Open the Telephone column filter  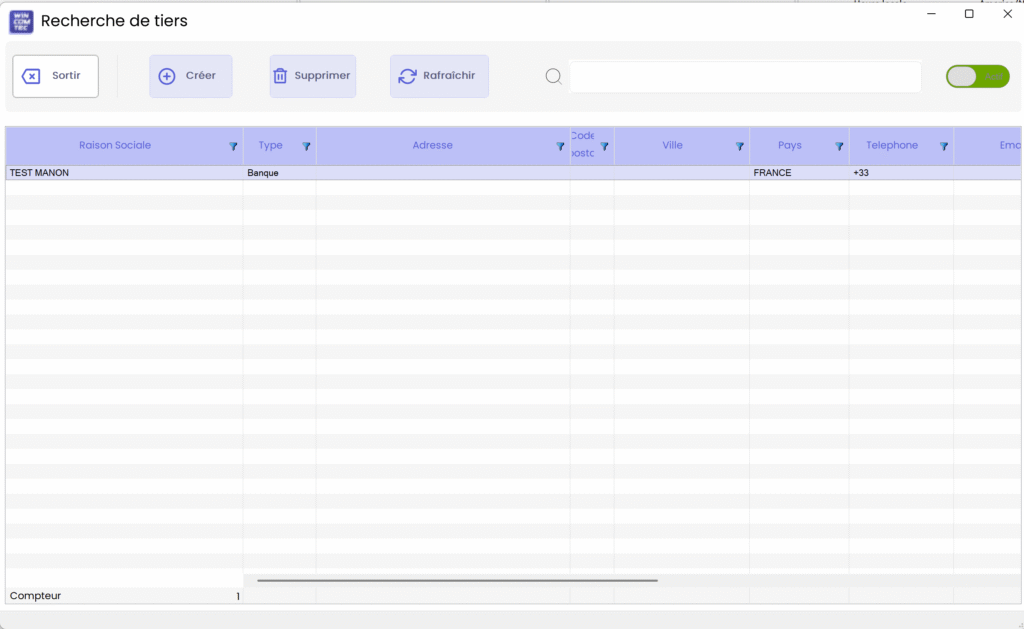click(943, 147)
